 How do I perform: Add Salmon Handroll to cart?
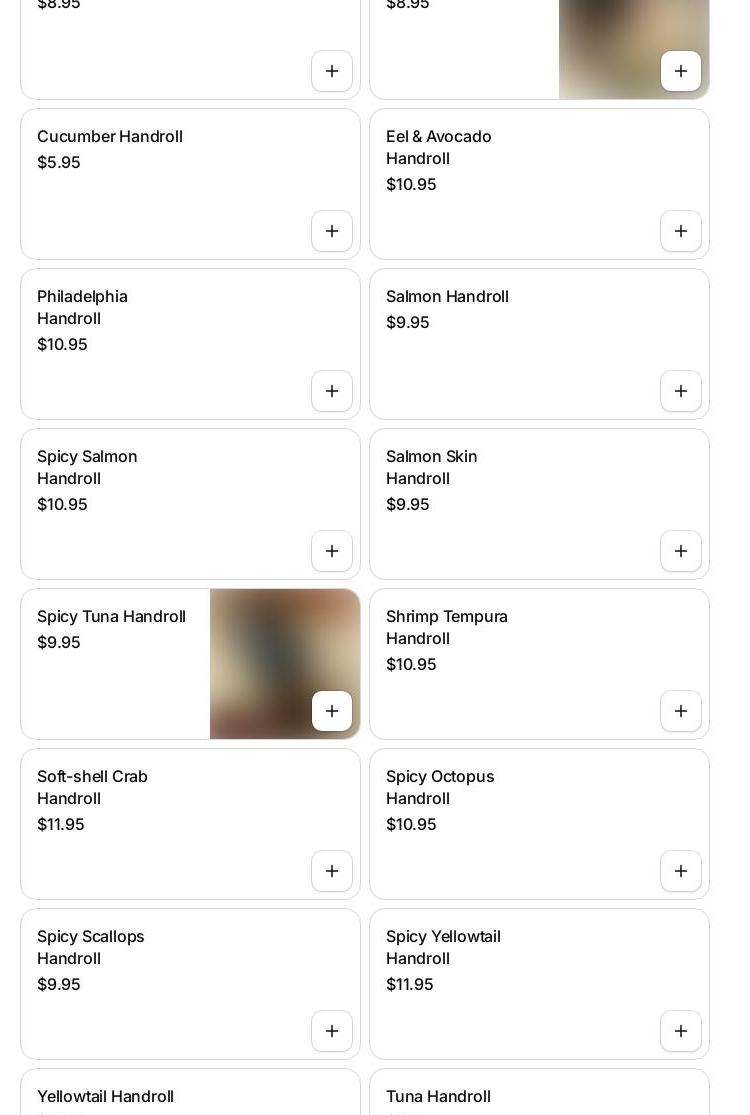click(681, 391)
